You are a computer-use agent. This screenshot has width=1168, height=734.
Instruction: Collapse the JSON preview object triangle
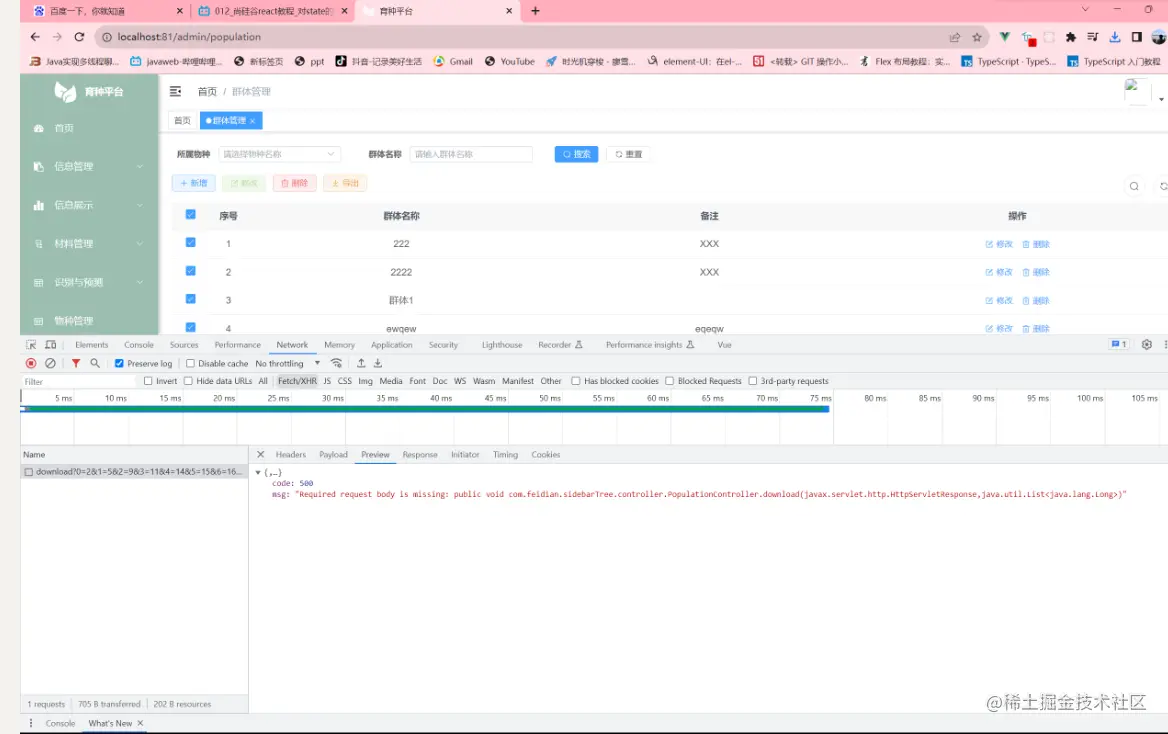258,472
